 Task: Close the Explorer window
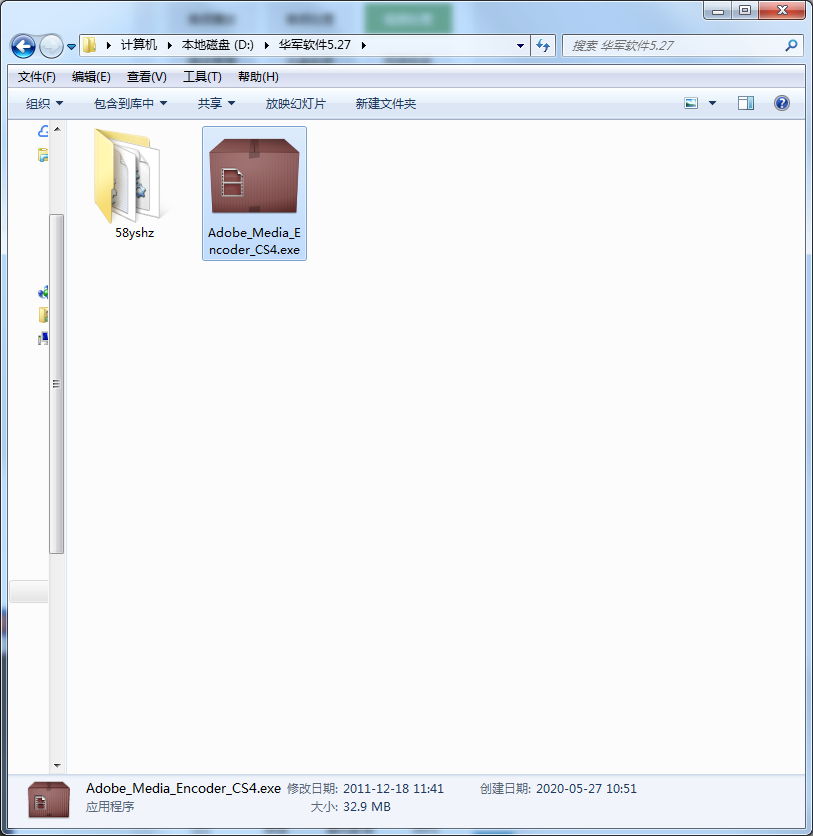tap(782, 11)
